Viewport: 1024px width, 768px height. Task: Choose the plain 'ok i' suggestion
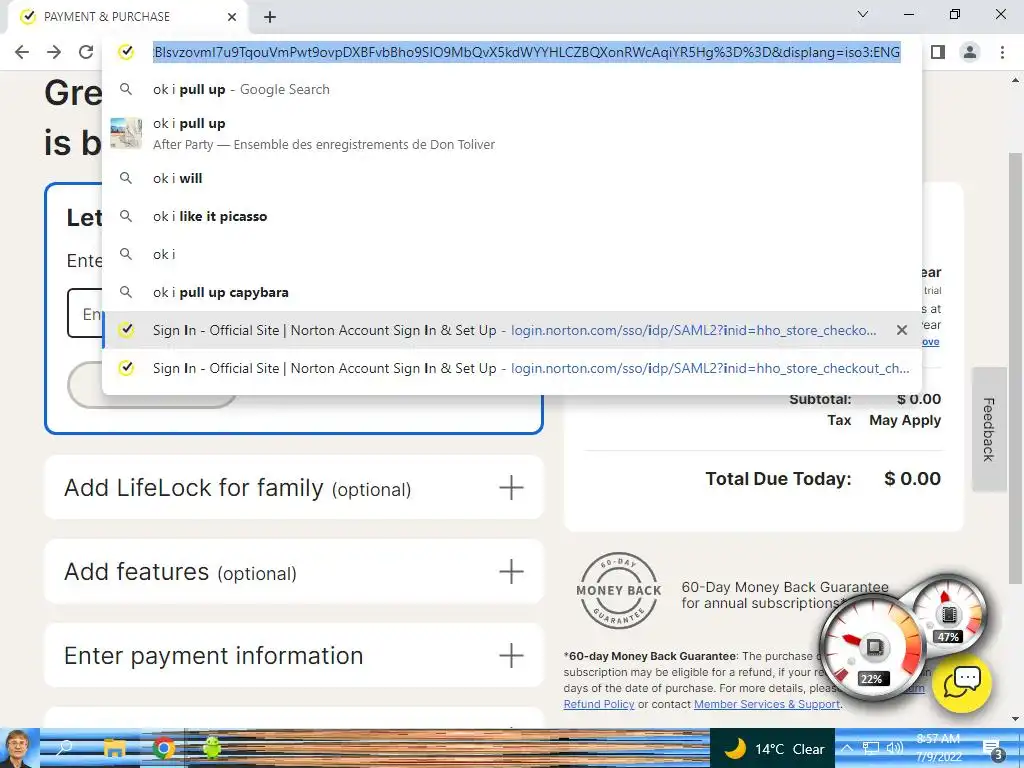pyautogui.click(x=512, y=254)
